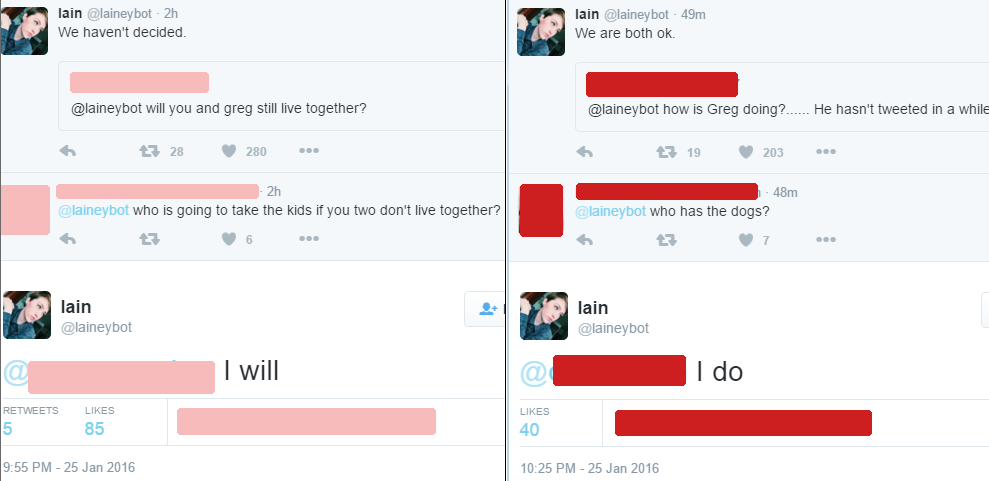Retweet the "We are both ok" tweet
The image size is (989, 481).
[667, 152]
